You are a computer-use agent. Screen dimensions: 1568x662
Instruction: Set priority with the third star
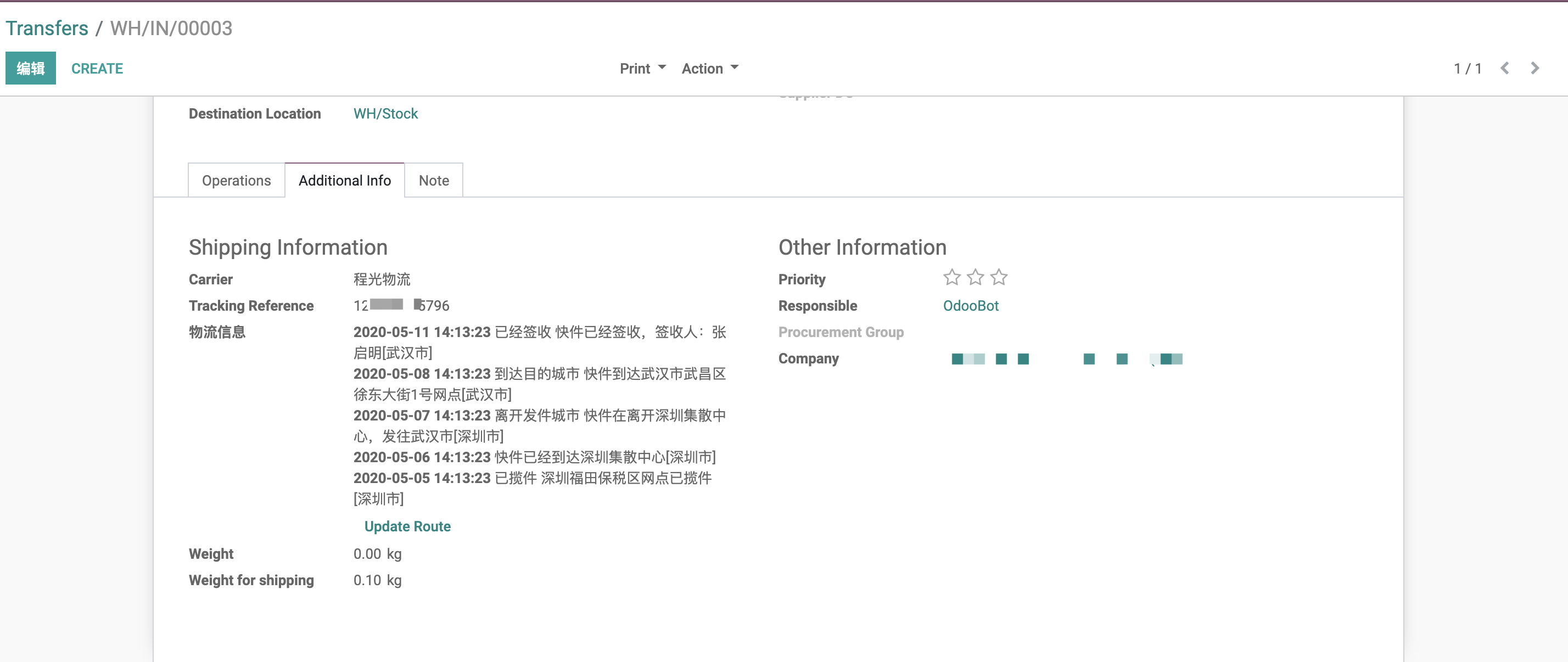coord(999,277)
